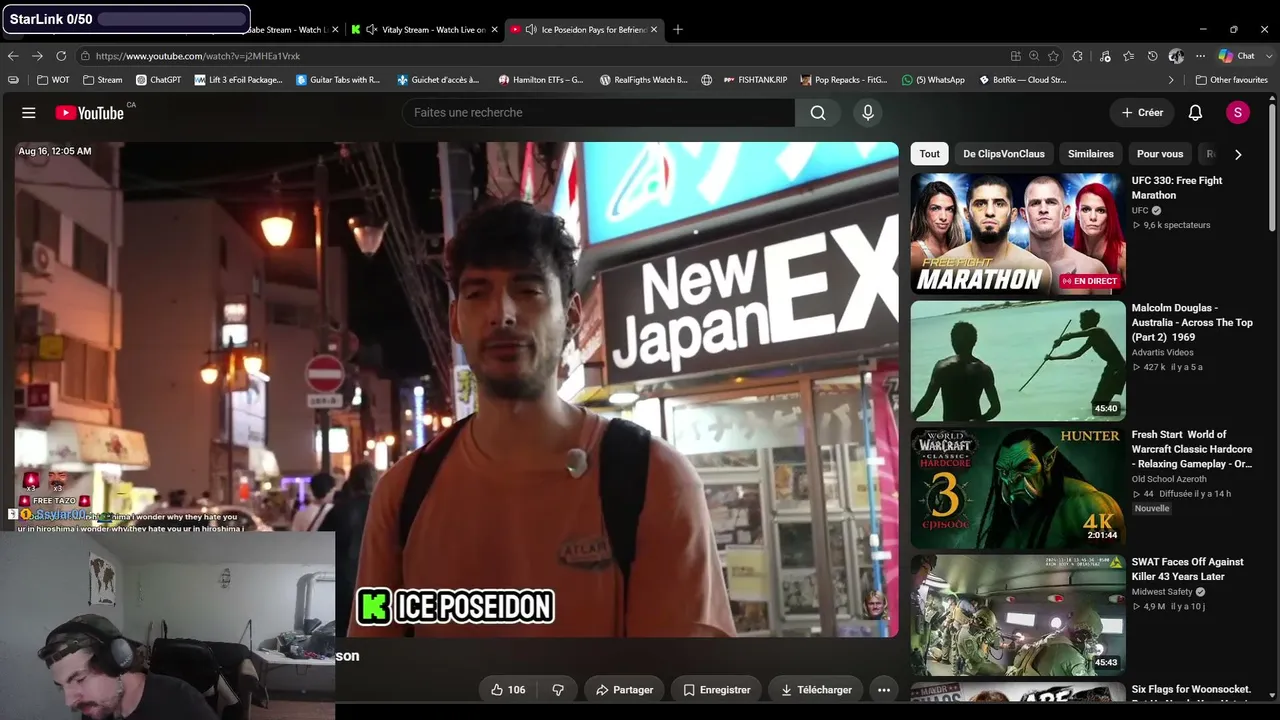Dislike the video

click(558, 690)
